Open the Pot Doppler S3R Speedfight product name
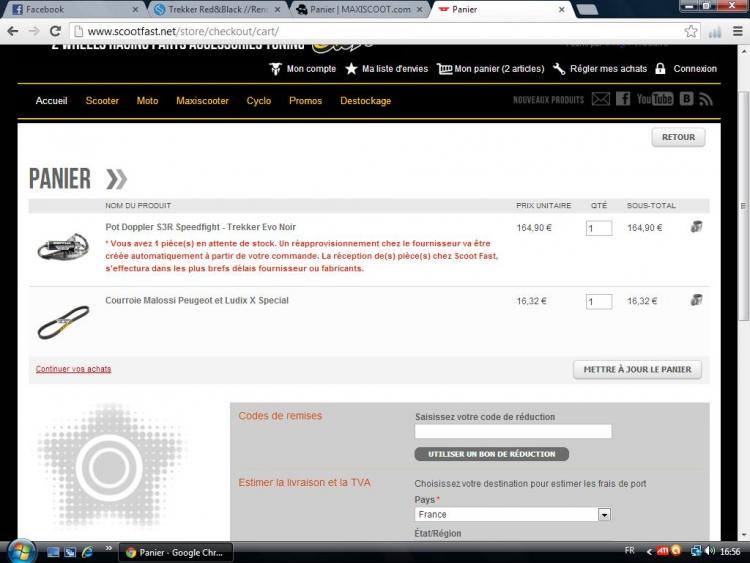This screenshot has width=750, height=563. point(200,227)
